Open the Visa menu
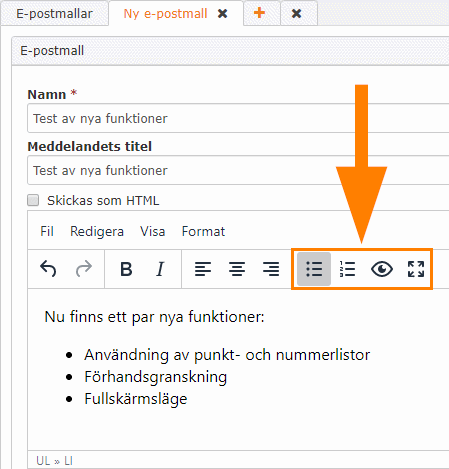 coord(152,231)
